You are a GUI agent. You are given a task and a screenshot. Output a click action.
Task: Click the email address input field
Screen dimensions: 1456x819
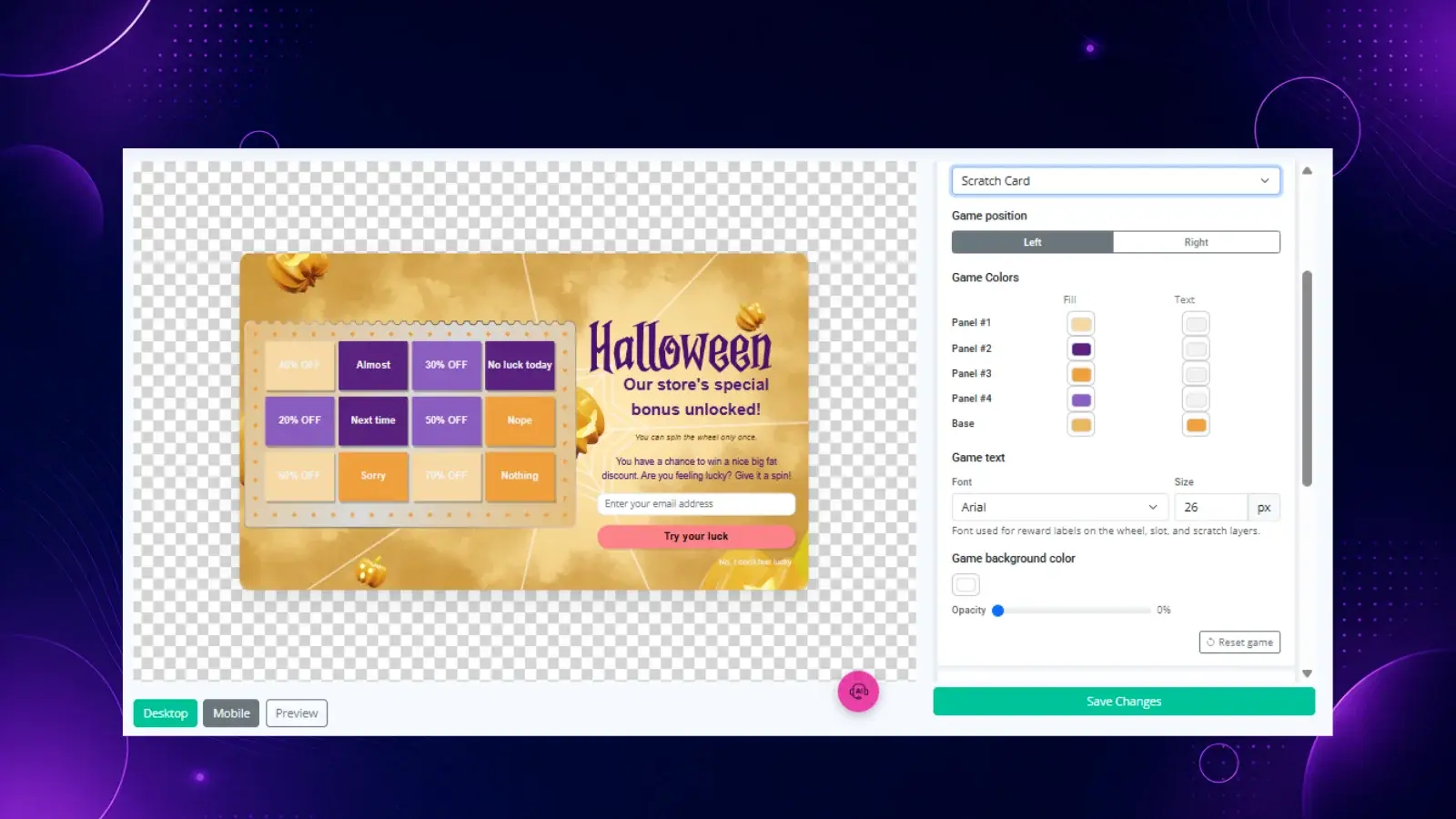[696, 504]
